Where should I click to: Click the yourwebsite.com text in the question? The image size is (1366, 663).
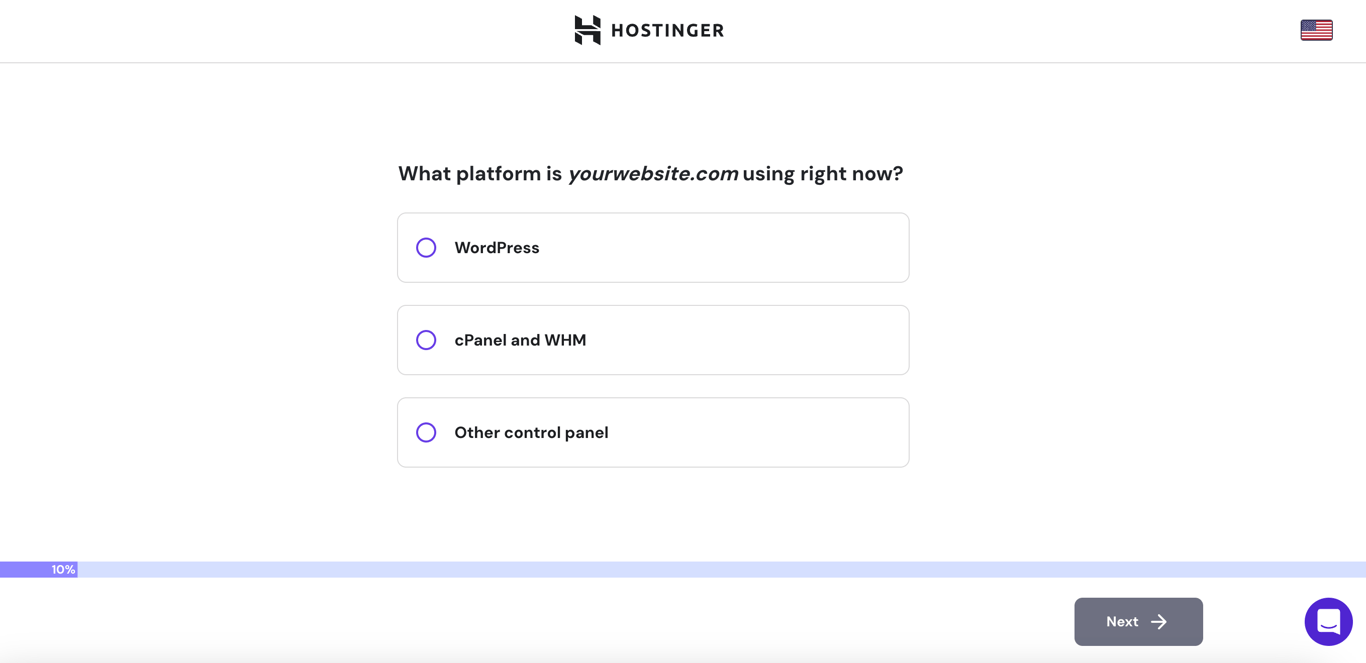(x=653, y=173)
